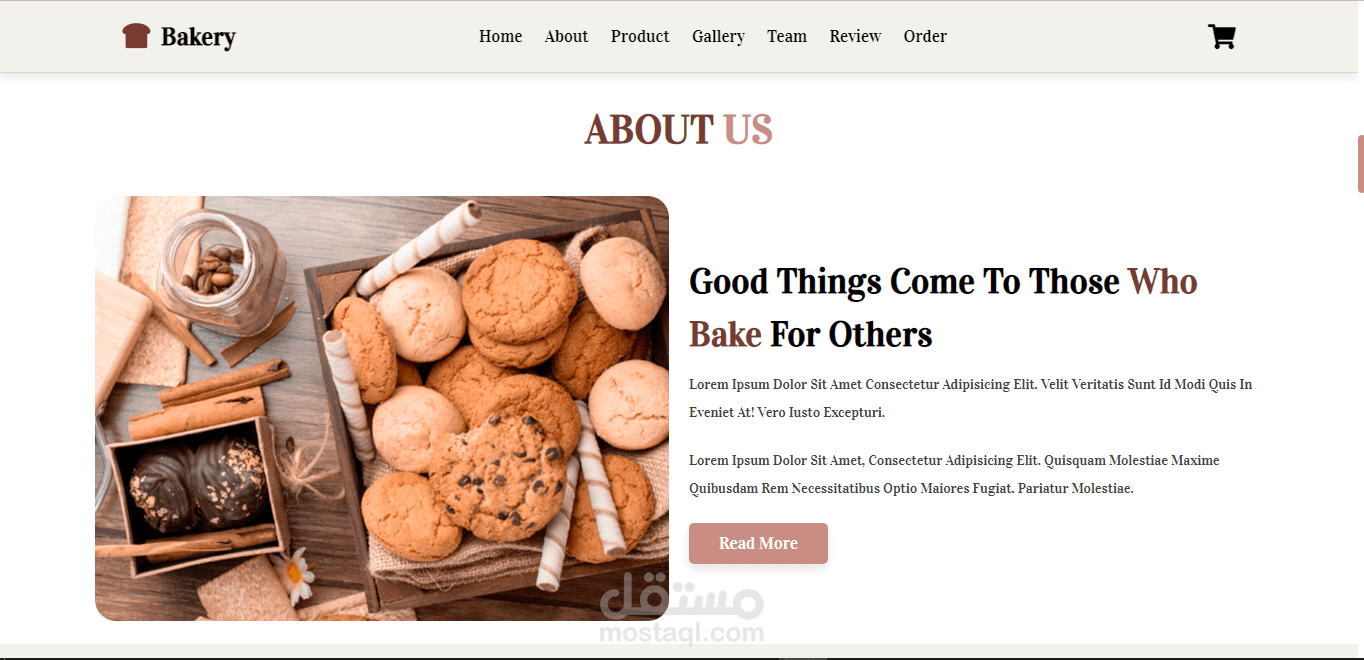This screenshot has width=1364, height=660.
Task: Open the Gallery nav link
Action: (718, 36)
